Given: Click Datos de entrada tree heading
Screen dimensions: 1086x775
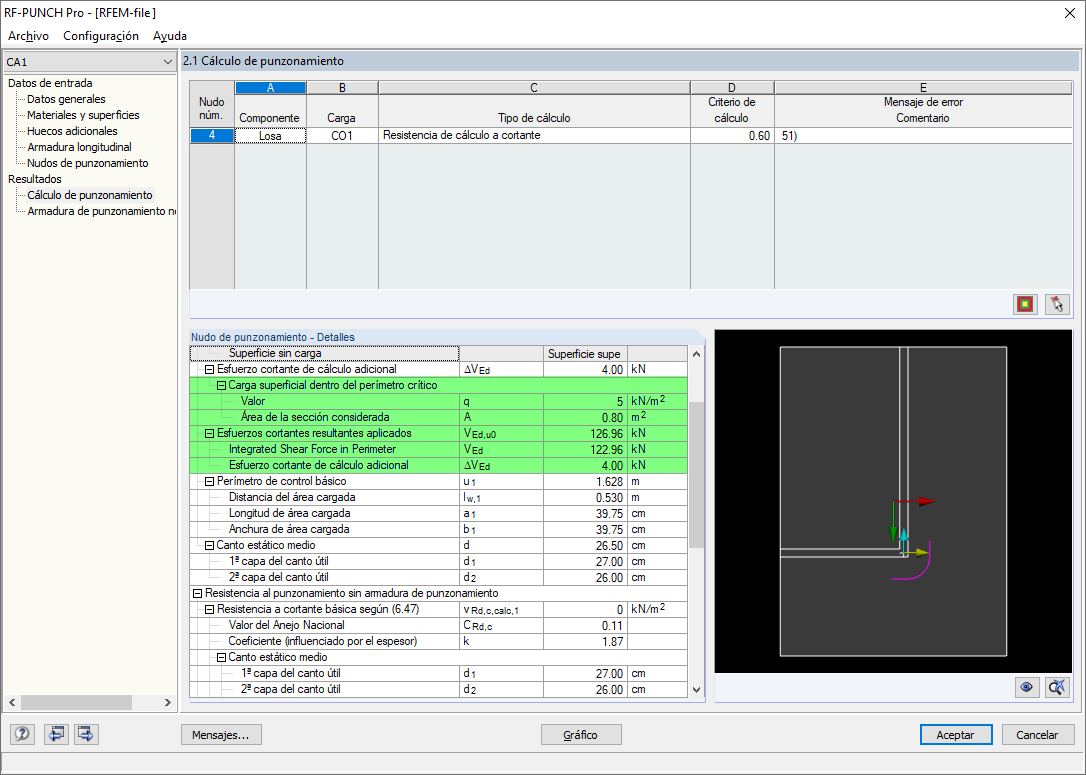Looking at the screenshot, I should coord(50,83).
